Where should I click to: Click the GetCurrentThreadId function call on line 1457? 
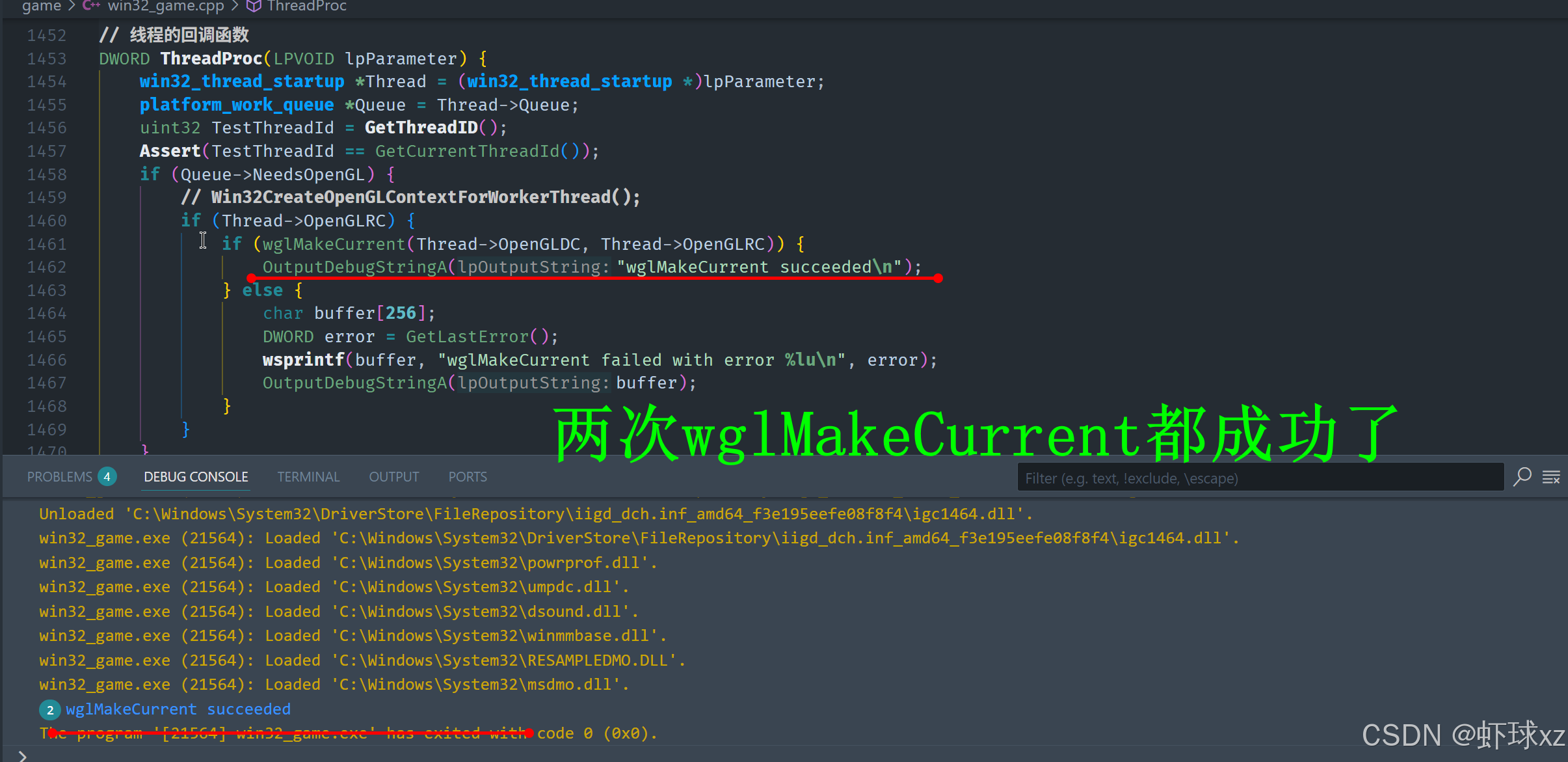[467, 152]
